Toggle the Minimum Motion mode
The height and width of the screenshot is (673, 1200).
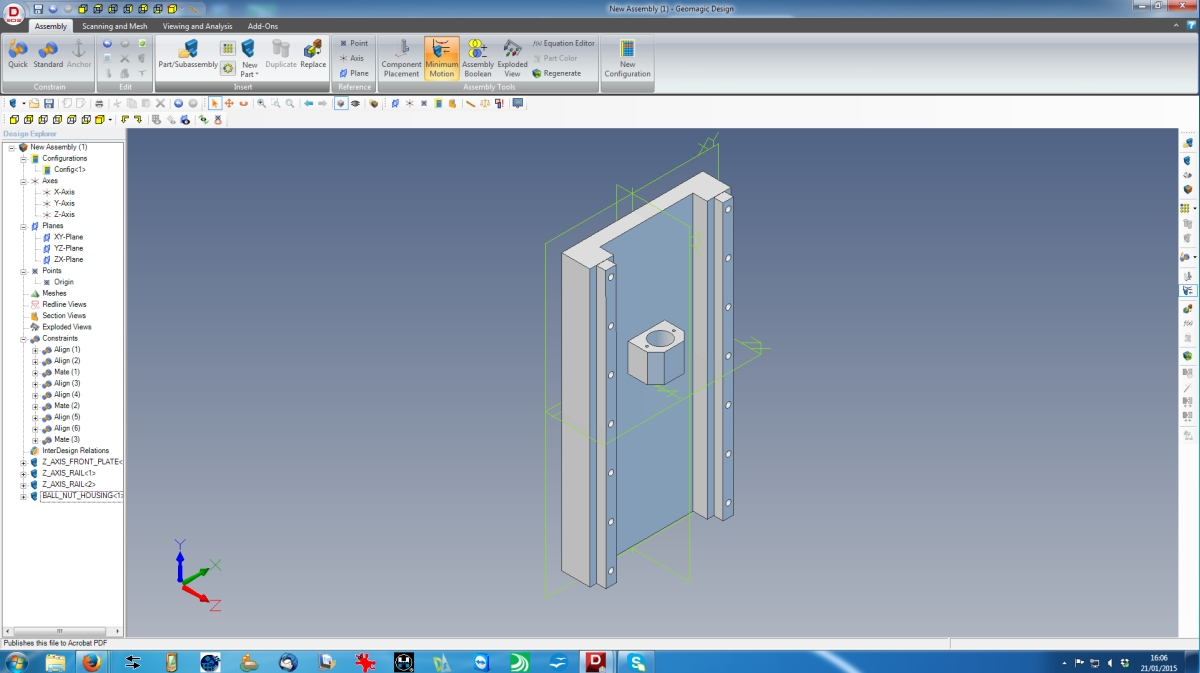point(441,58)
